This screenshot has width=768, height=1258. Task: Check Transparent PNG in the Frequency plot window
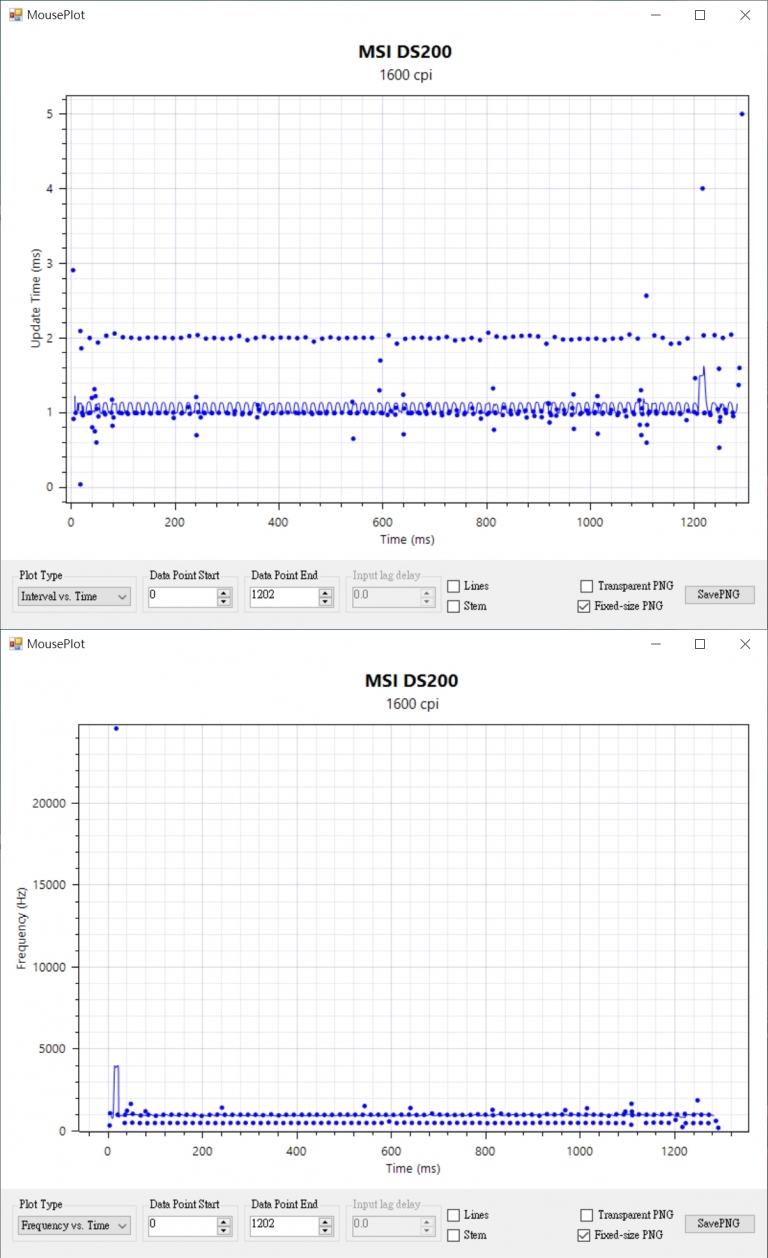[x=586, y=1215]
